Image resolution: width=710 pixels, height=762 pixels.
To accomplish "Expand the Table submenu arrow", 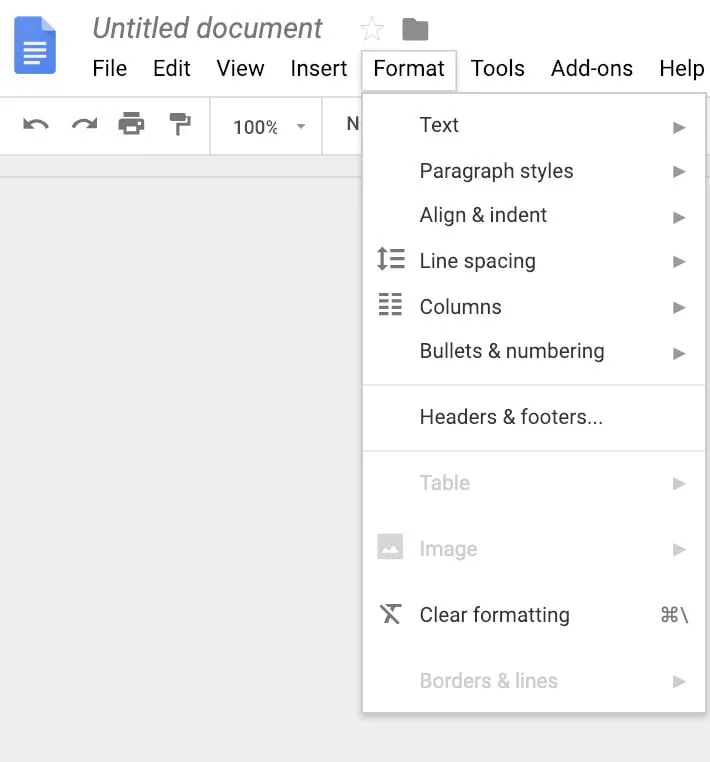I will [x=679, y=484].
